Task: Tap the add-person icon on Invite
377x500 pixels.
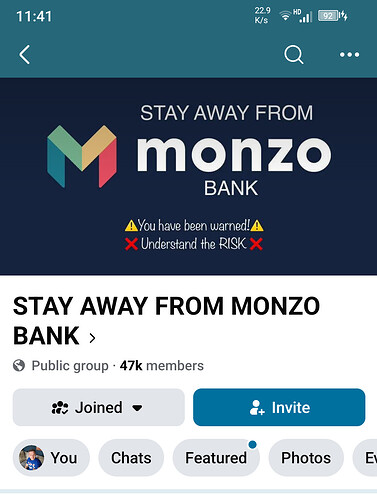Action: pos(257,408)
